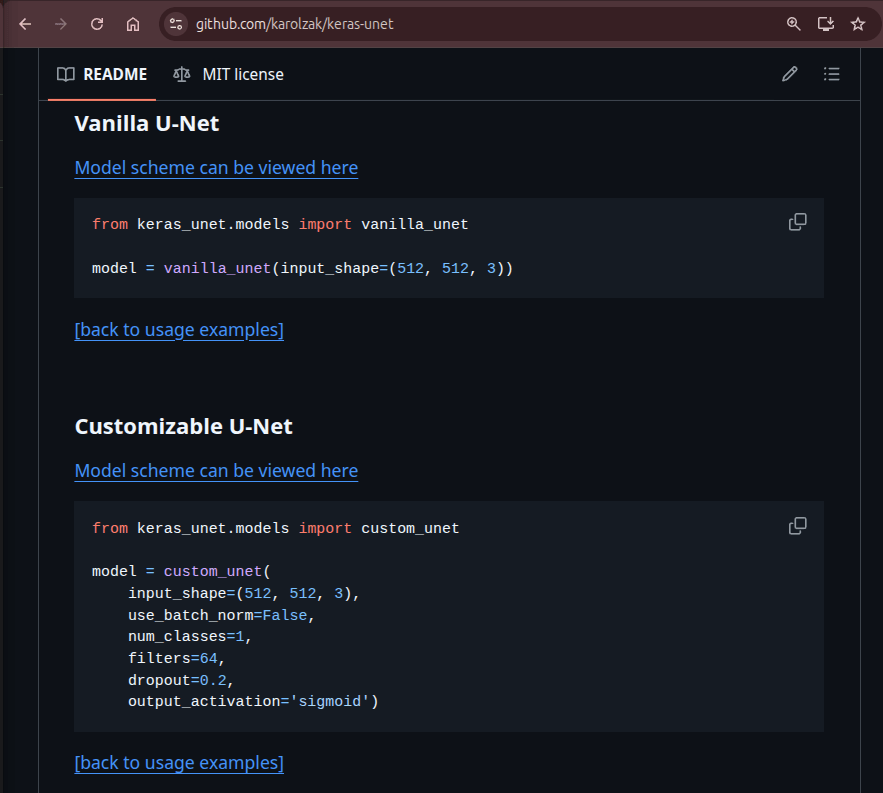Copy the custom_unet code snippet
The width and height of the screenshot is (883, 793).
[797, 526]
